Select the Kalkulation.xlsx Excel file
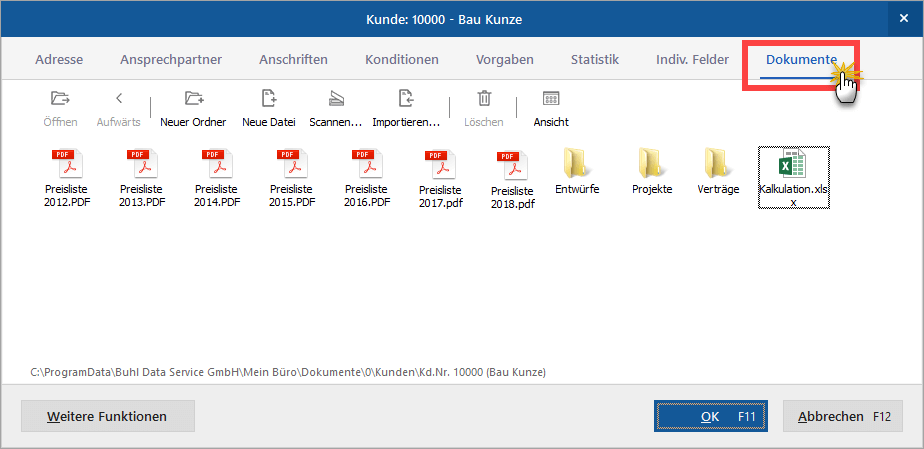Image resolution: width=924 pixels, height=449 pixels. point(793,177)
